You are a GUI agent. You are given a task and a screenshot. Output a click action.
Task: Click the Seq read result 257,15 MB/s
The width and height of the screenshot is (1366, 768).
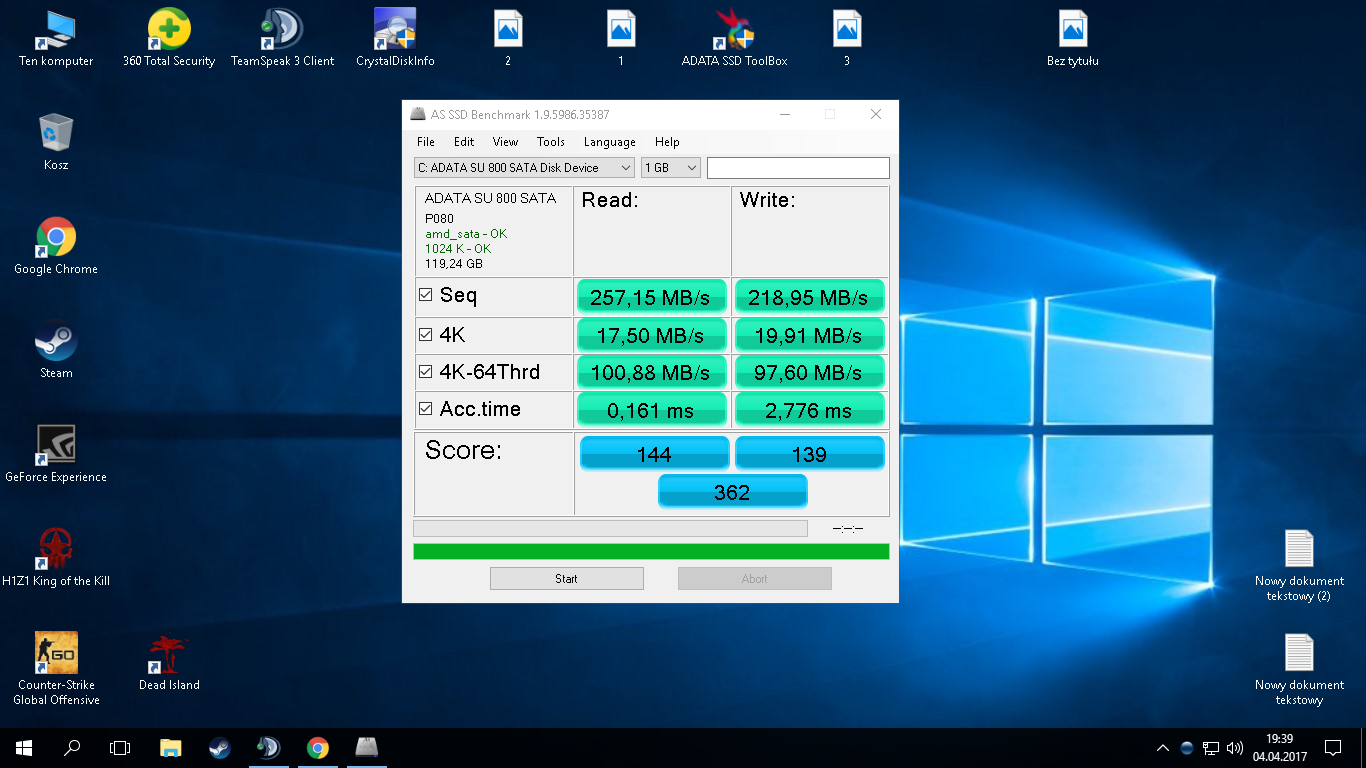coord(651,297)
